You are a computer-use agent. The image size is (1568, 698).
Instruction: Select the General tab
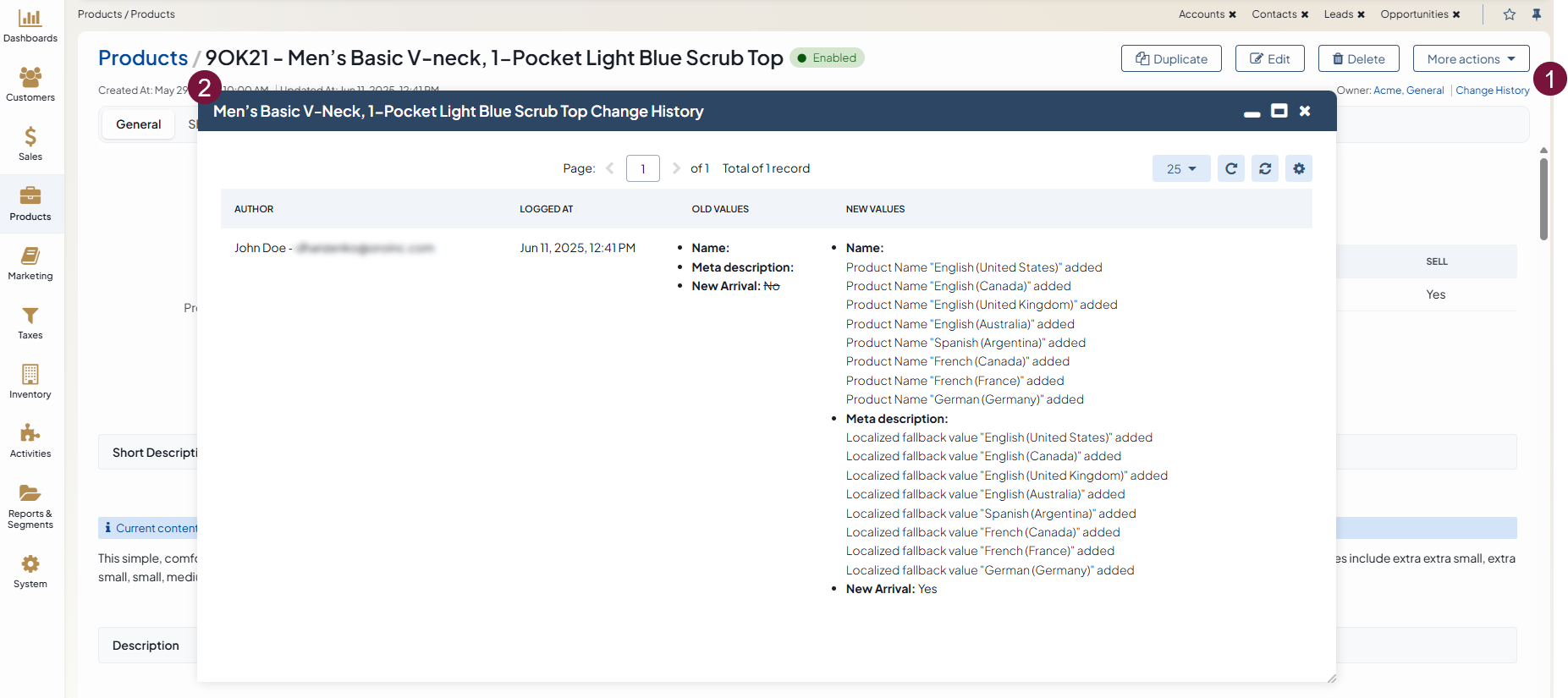pos(138,124)
